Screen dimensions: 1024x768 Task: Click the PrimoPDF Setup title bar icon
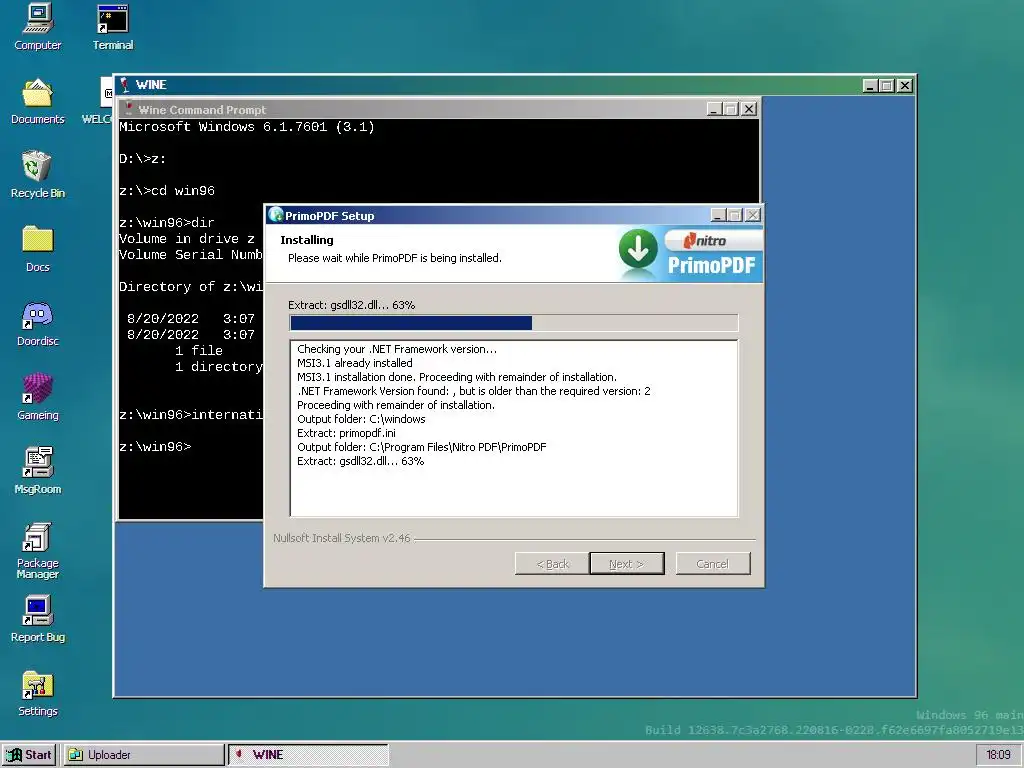276,215
